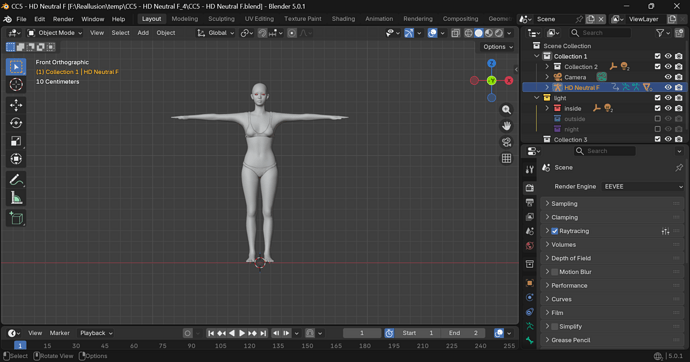Open the Object properties tab
The width and height of the screenshot is (690, 362).
pos(529,283)
